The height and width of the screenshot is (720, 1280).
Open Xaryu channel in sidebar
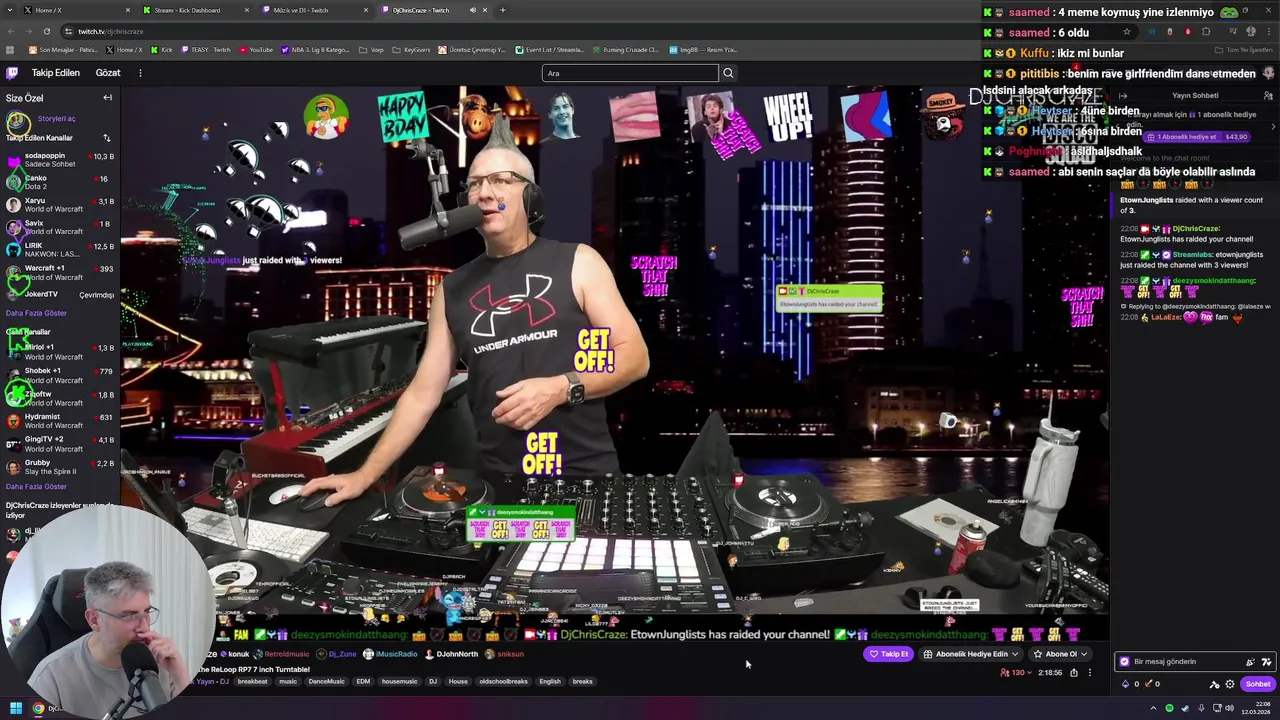point(60,205)
